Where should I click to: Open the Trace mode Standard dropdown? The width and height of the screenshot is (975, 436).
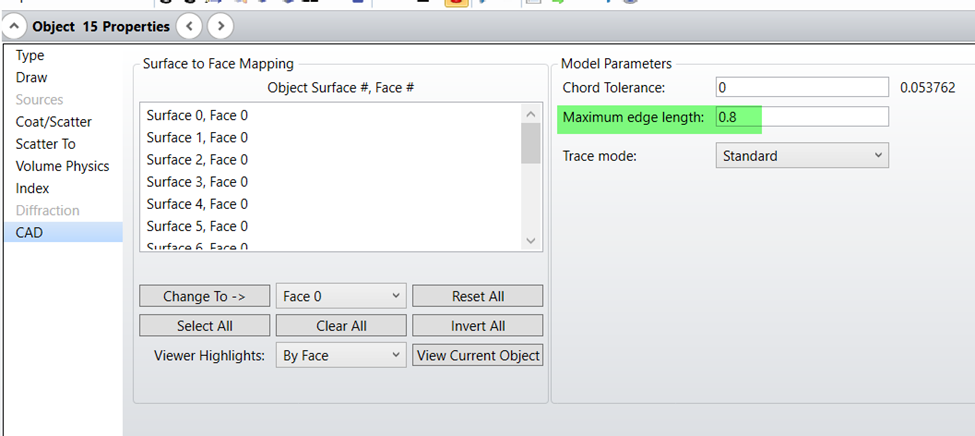(802, 156)
